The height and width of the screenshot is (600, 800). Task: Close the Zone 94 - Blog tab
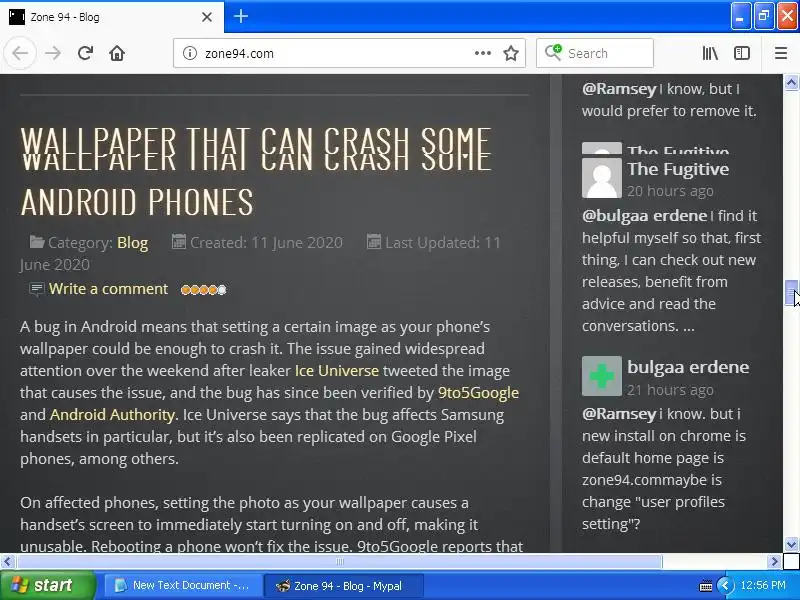[x=207, y=17]
